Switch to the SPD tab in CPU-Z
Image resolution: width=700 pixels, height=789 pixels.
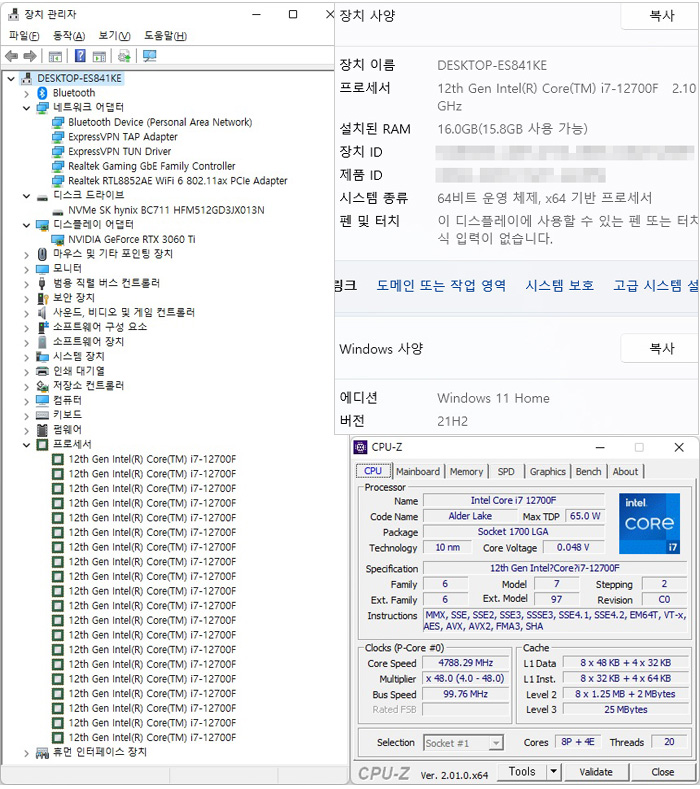506,471
